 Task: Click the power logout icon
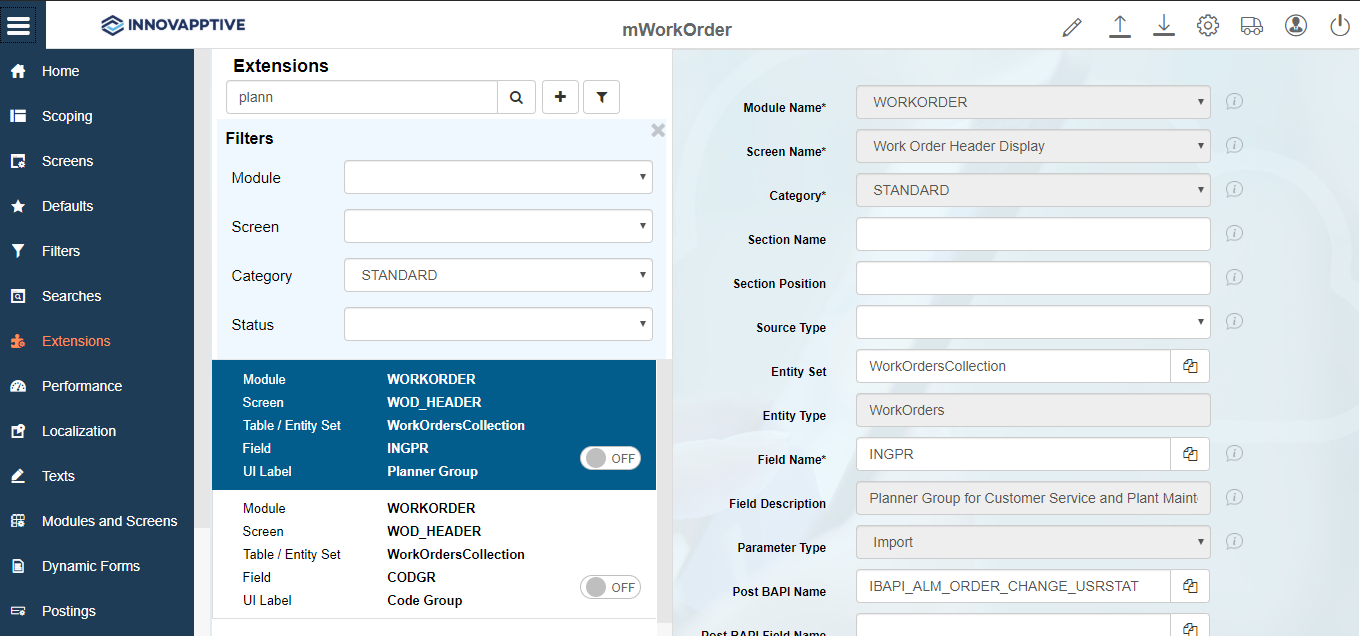point(1340,26)
